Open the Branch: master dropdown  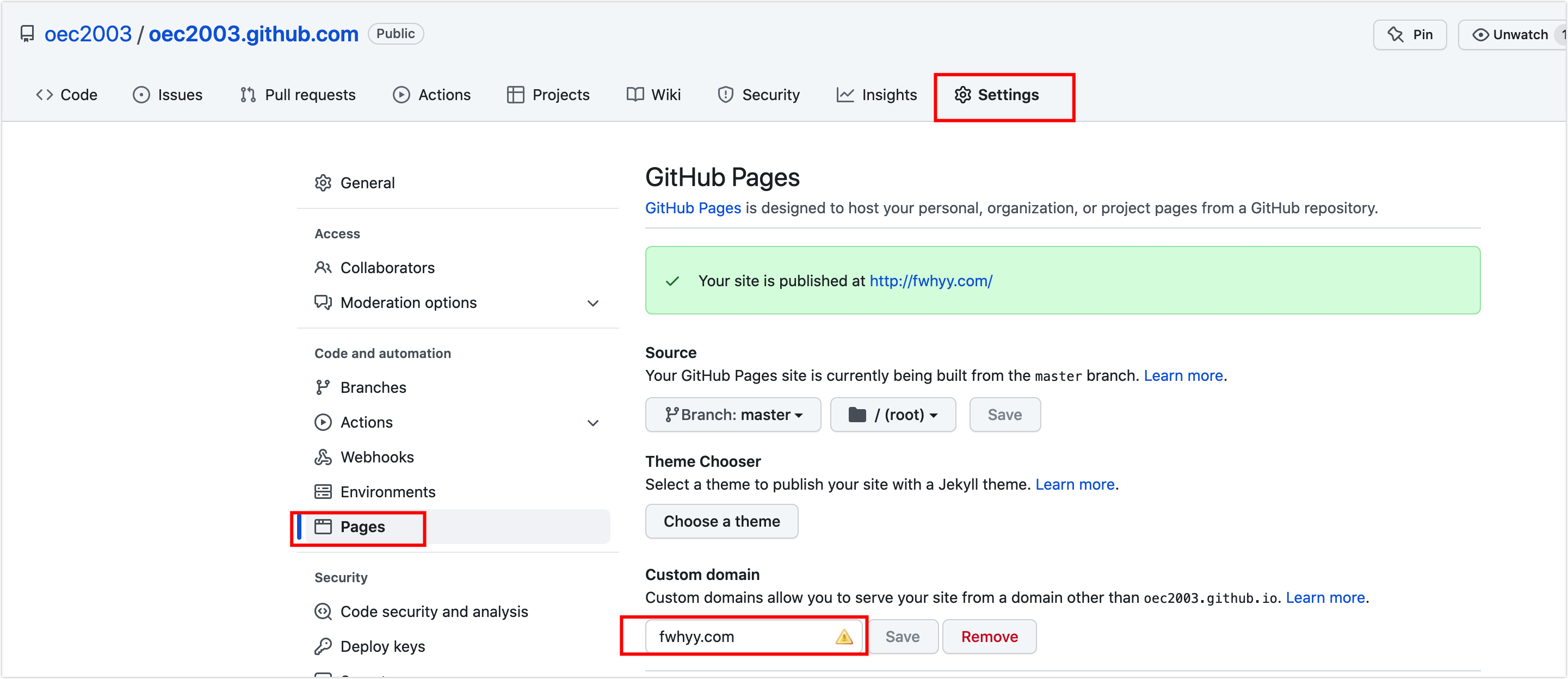733,415
